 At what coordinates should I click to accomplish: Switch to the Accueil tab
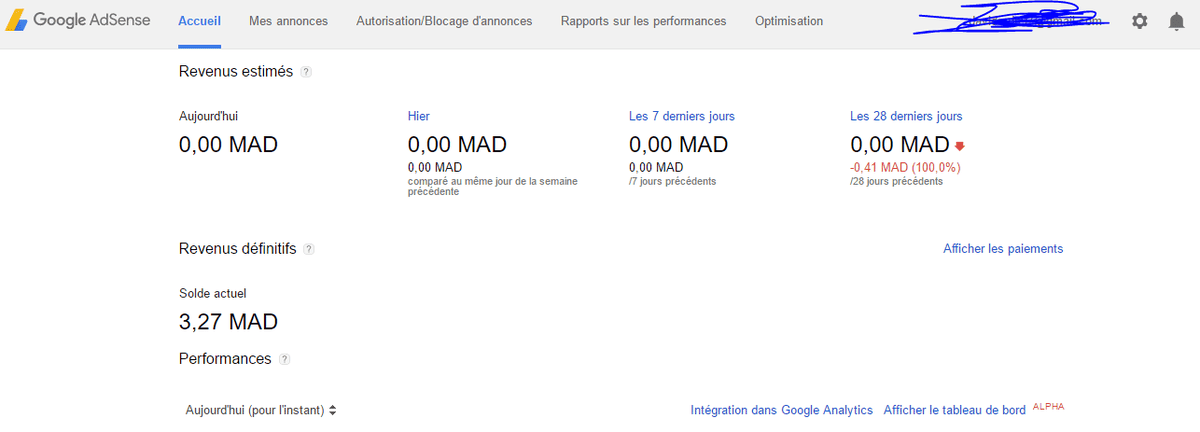(x=200, y=21)
